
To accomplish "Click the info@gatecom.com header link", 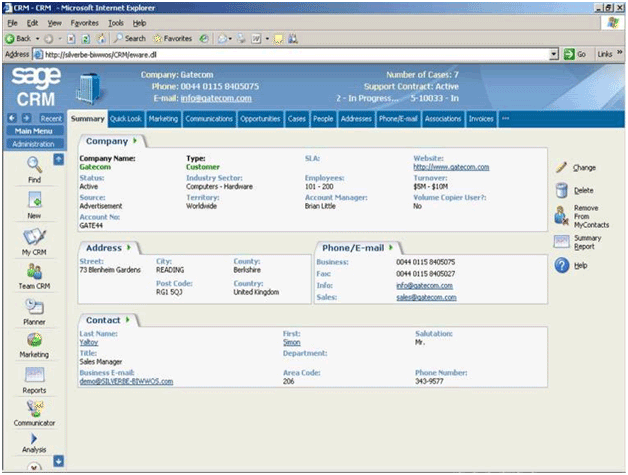I will pos(216,98).
